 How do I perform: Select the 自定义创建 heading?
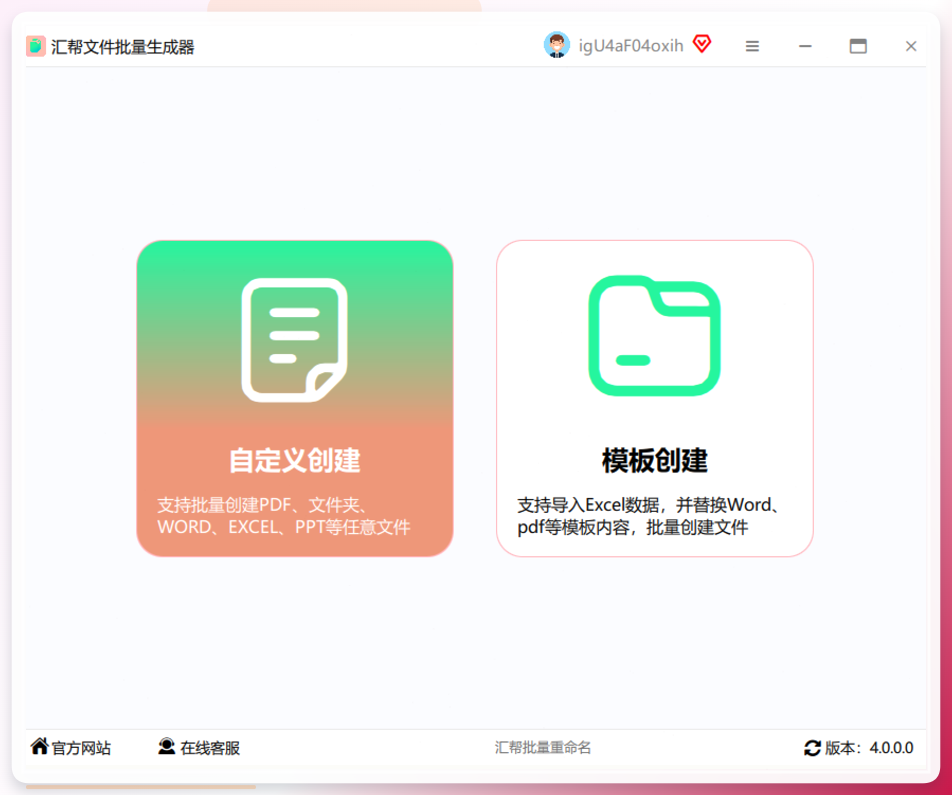[x=294, y=460]
